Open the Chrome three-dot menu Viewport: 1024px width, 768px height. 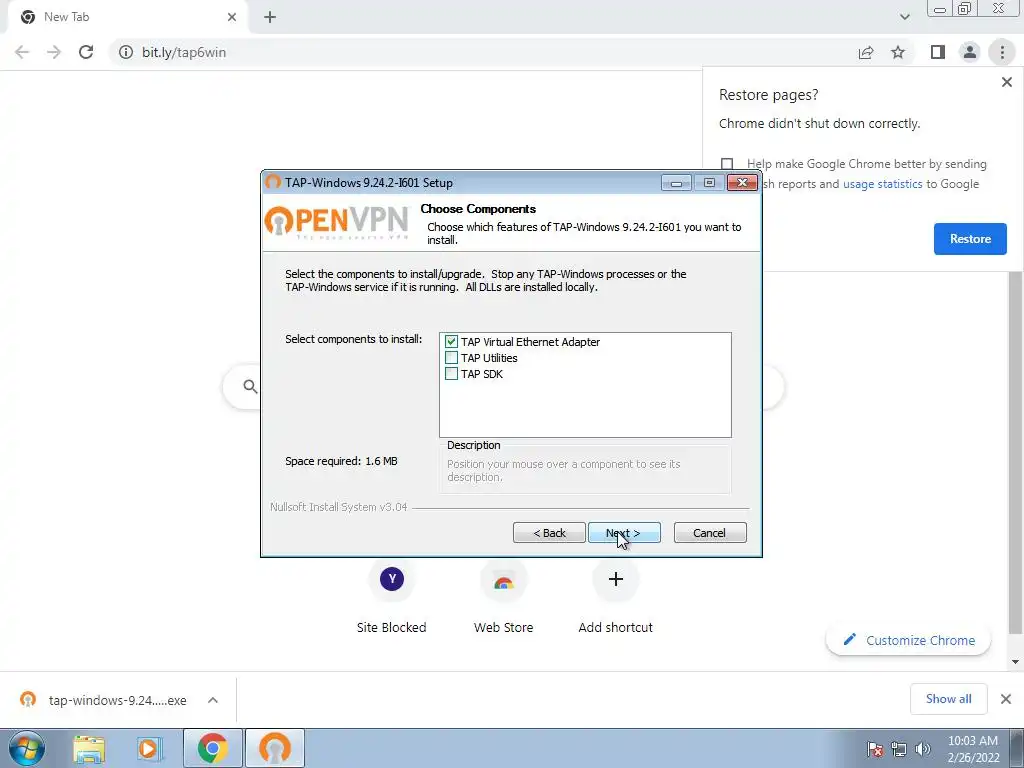(1002, 52)
